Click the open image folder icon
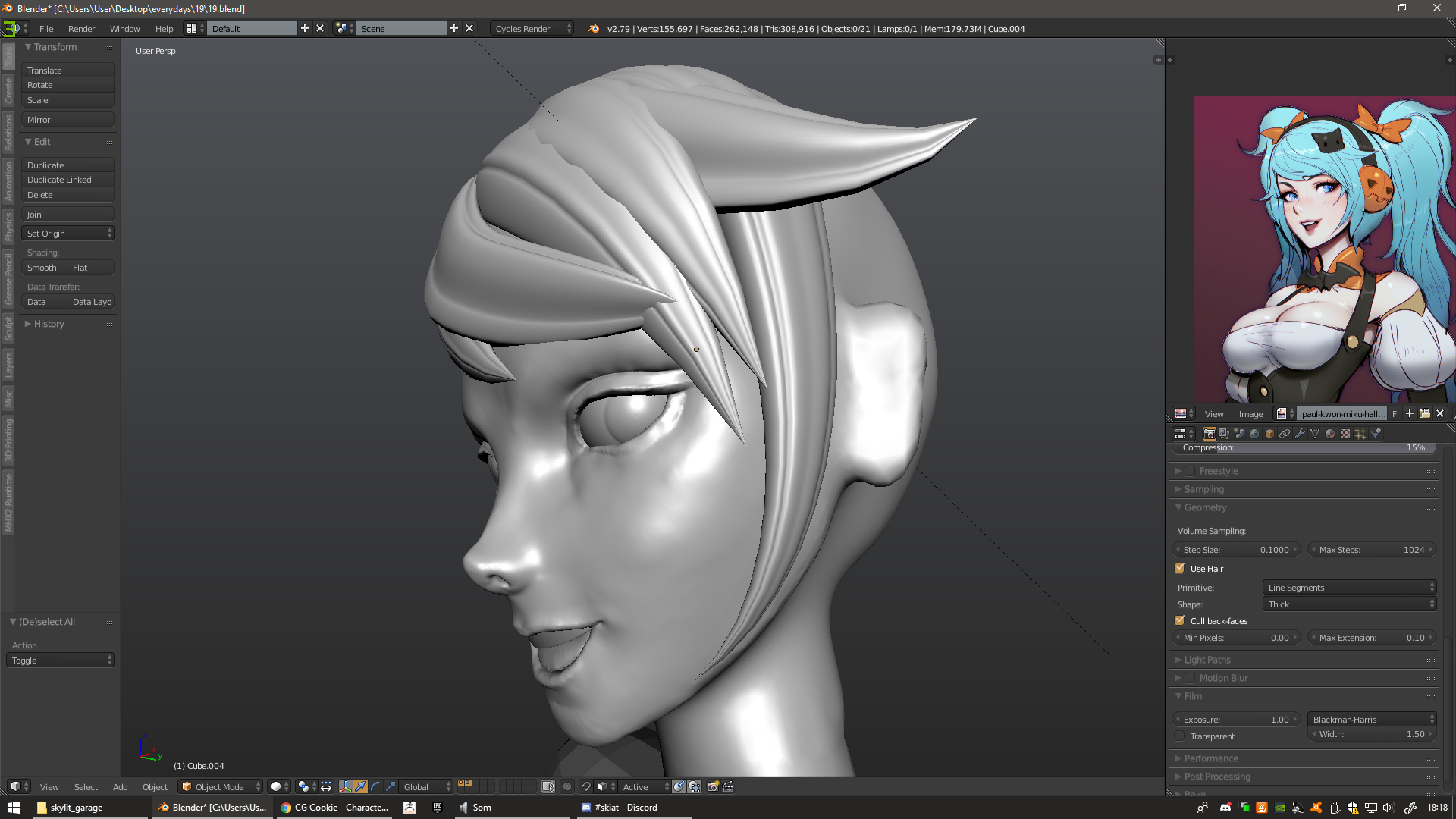This screenshot has height=819, width=1456. click(x=1425, y=413)
